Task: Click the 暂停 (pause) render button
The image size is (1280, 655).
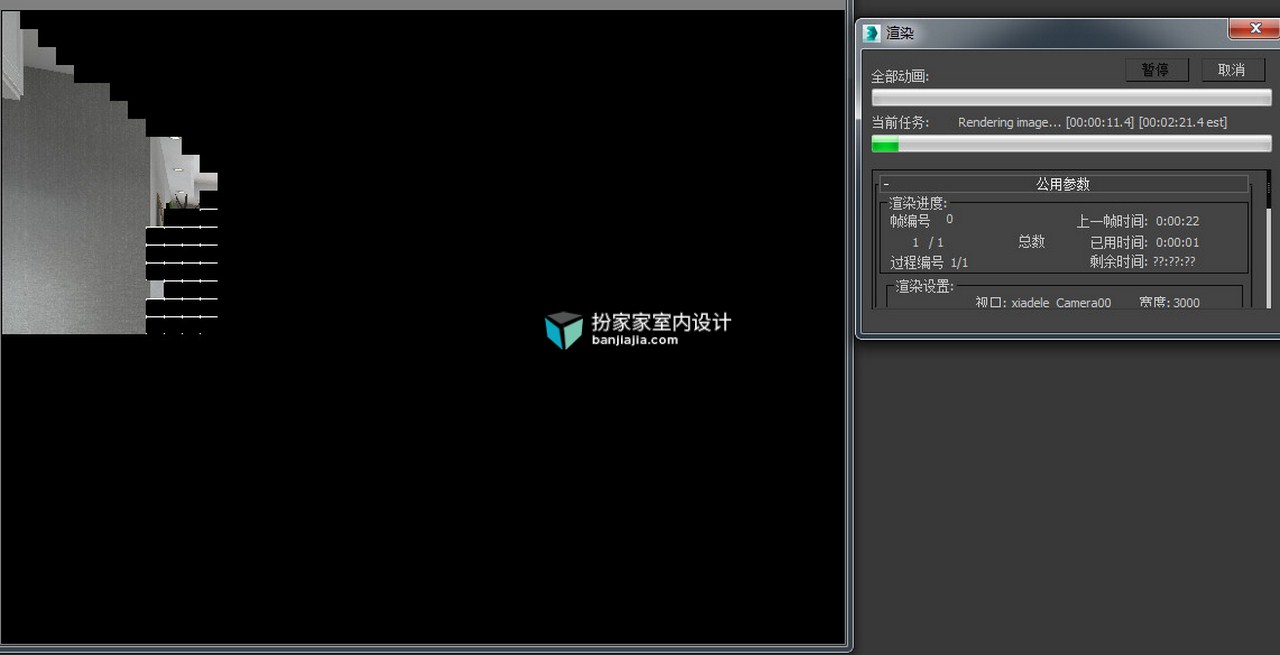Action: pyautogui.click(x=1156, y=70)
